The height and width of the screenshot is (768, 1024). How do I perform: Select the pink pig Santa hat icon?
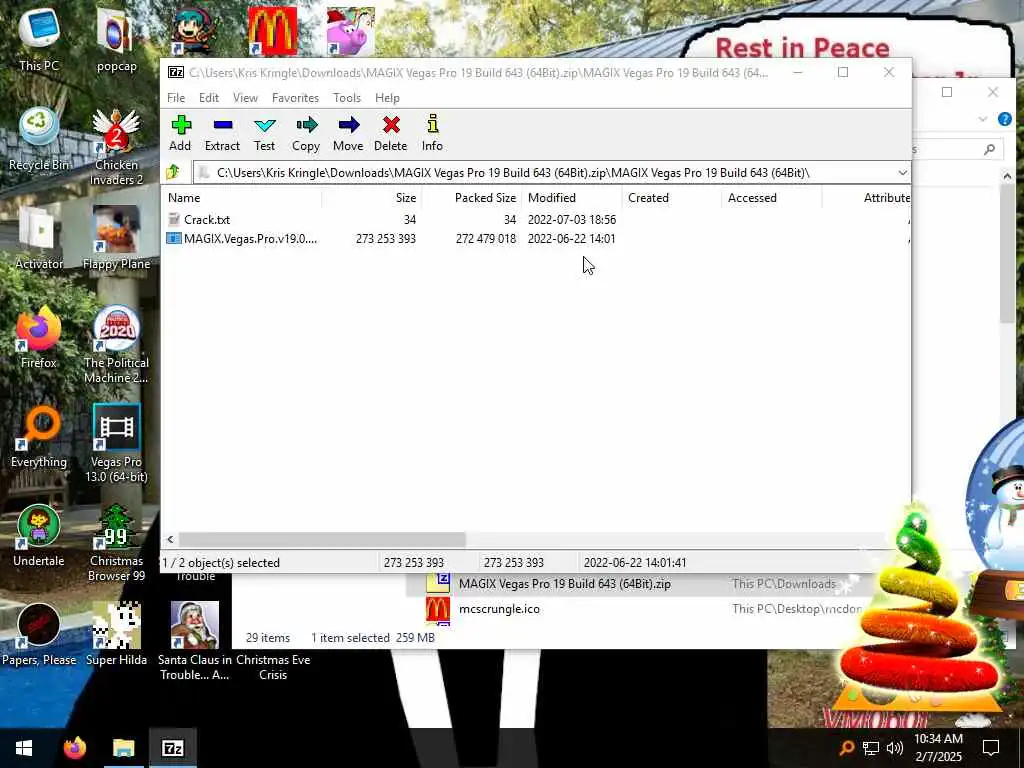(351, 31)
